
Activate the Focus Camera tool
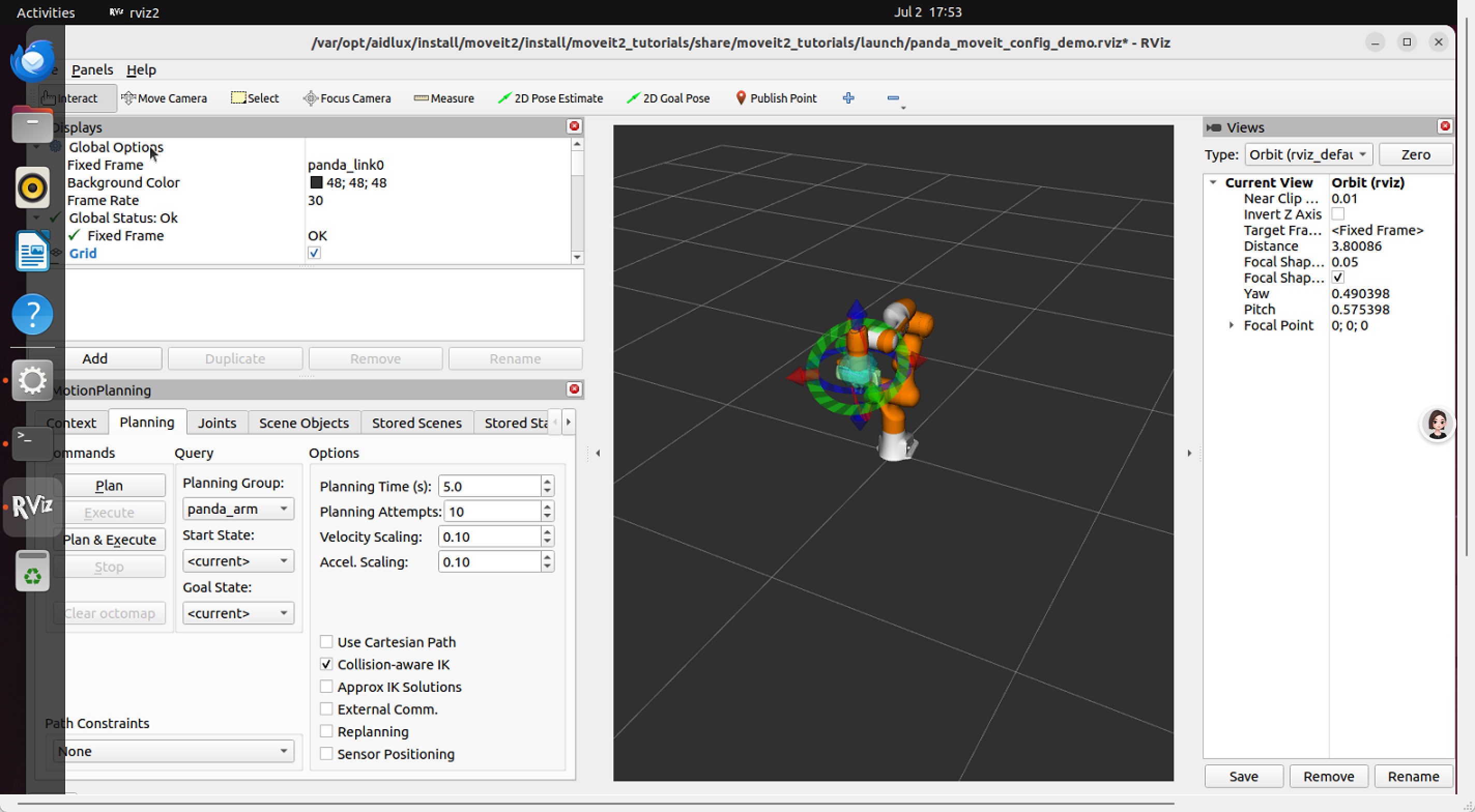click(346, 98)
